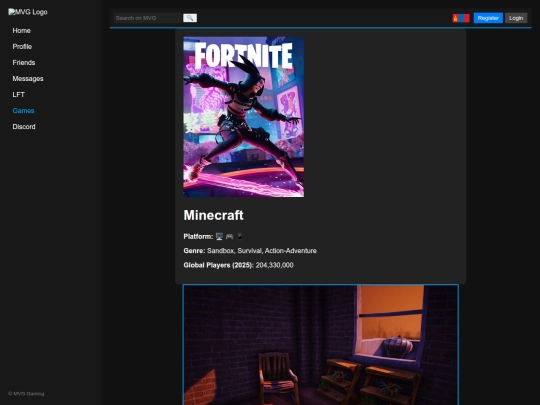Open Friends from the sidebar

(x=24, y=63)
